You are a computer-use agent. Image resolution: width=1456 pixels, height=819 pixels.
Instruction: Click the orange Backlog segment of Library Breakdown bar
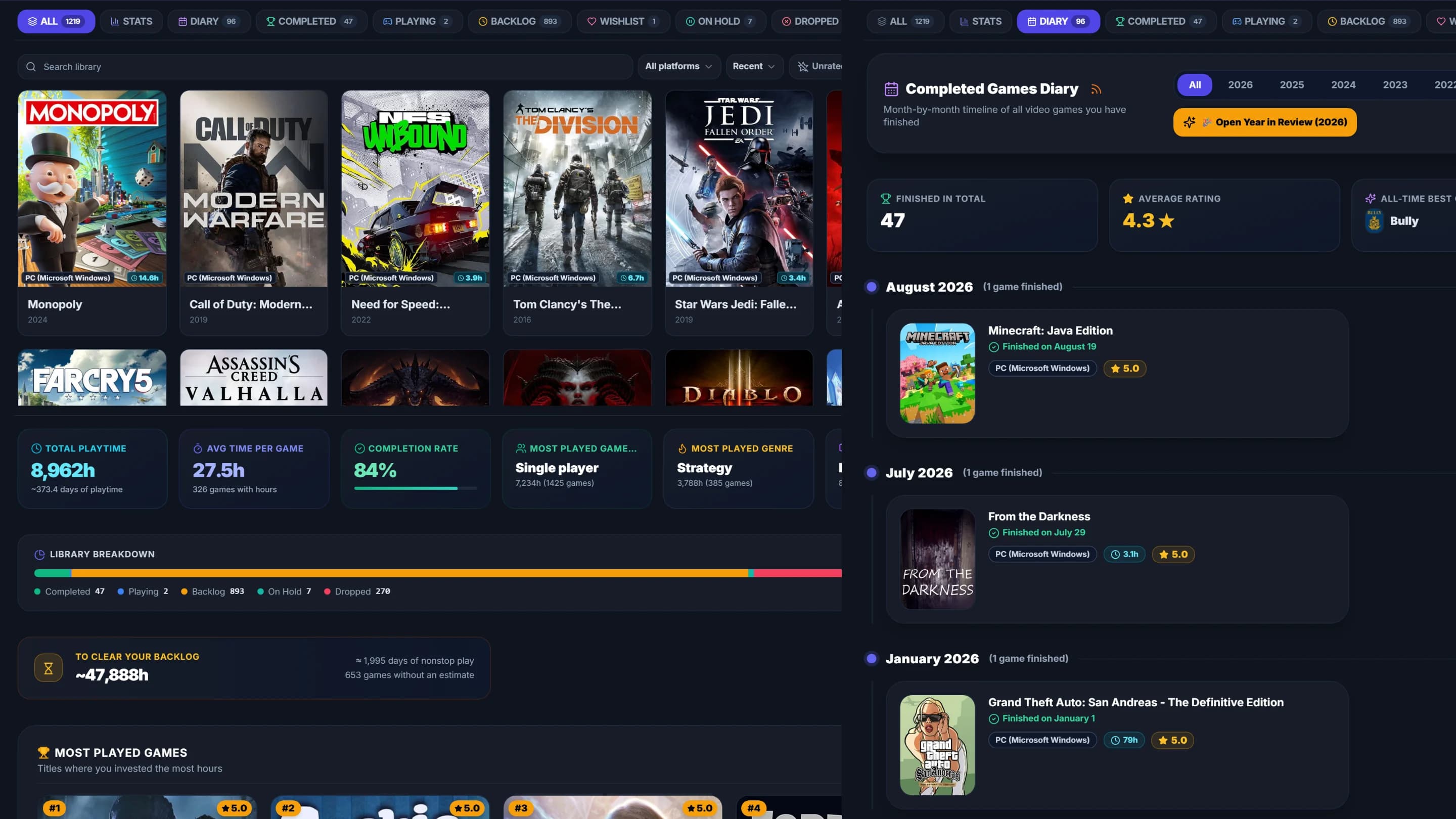(410, 573)
